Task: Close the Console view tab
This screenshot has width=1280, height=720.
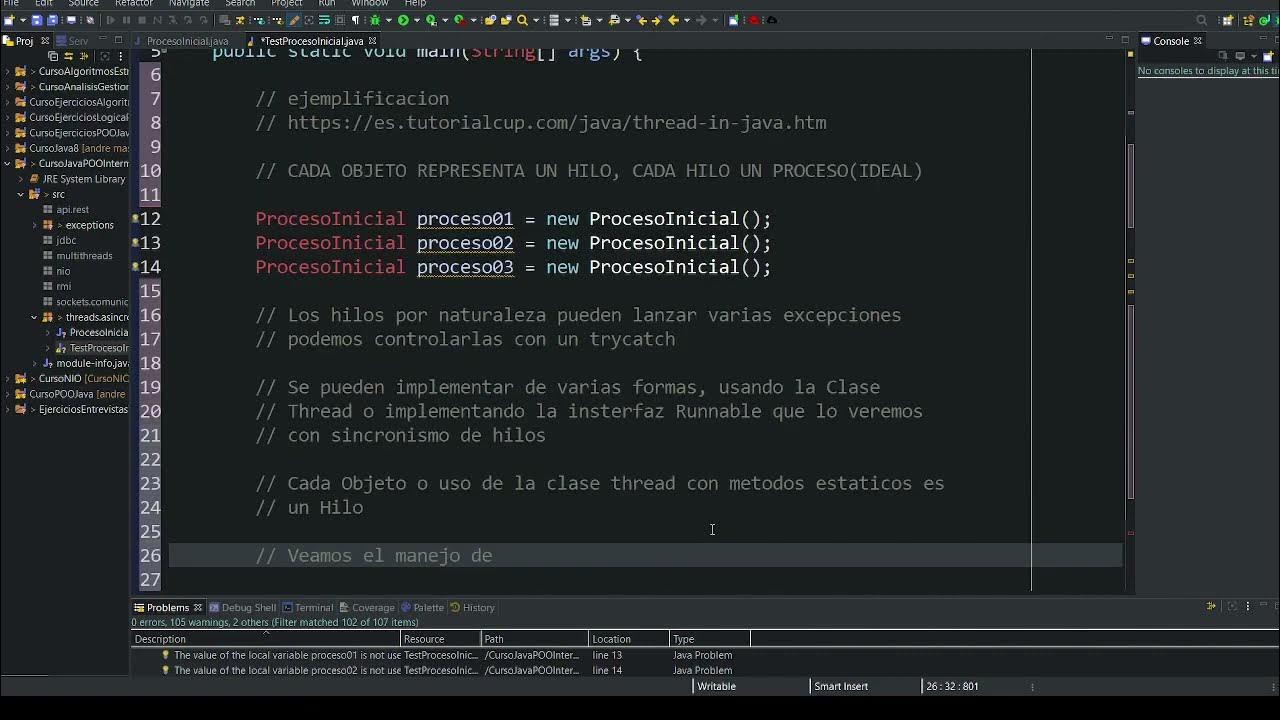Action: [1197, 41]
